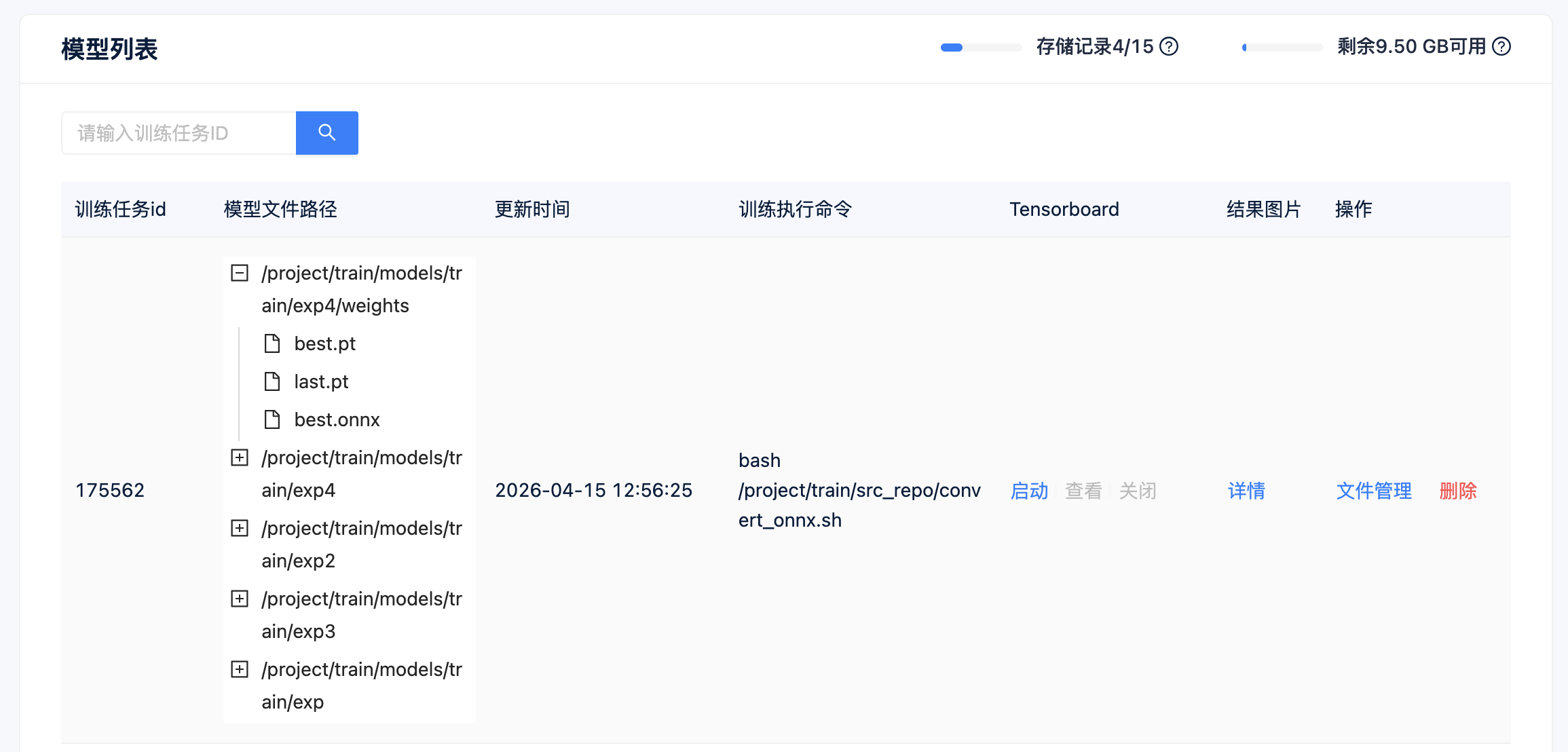Expand the /project/train/models/train/exp2 path
This screenshot has width=1568, height=752.
pos(239,528)
